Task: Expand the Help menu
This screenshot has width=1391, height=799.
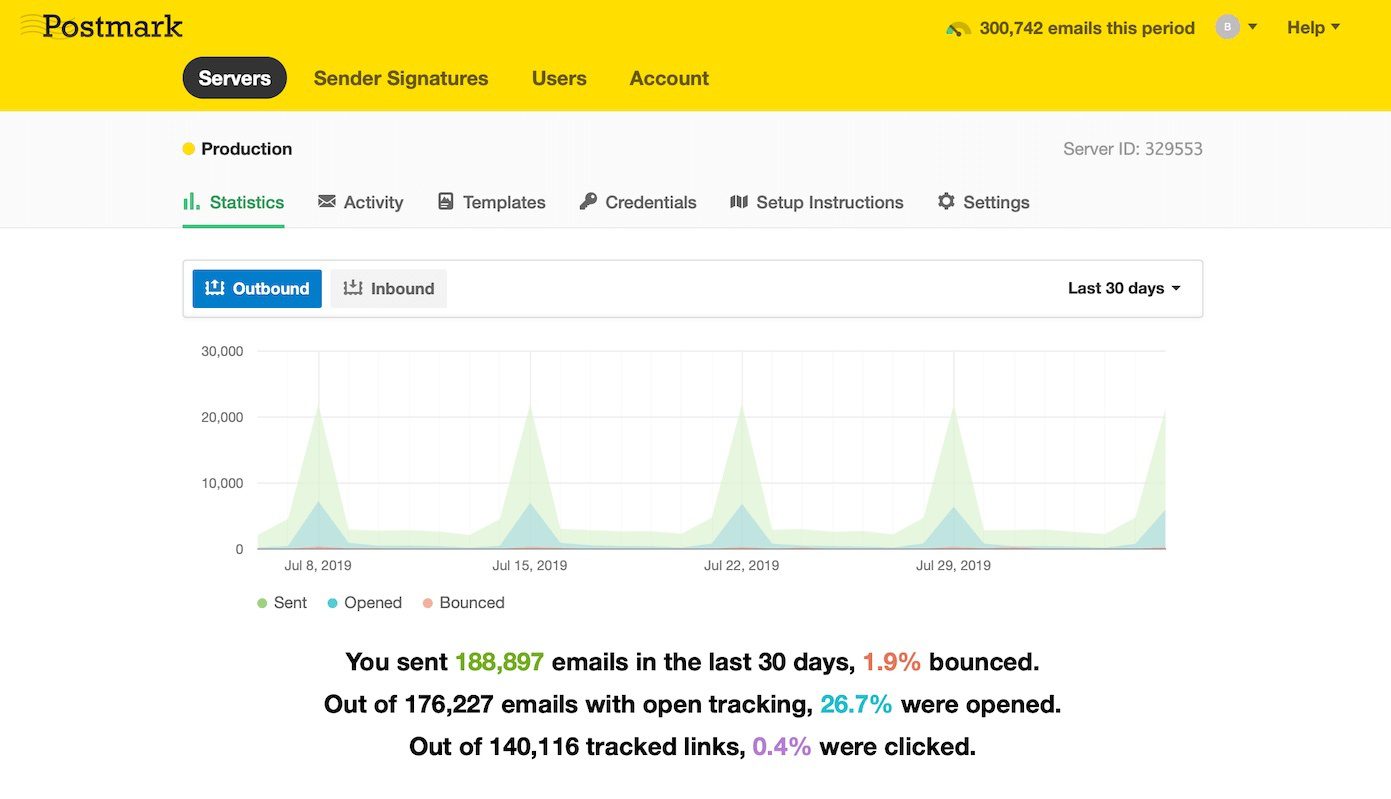Action: click(1313, 28)
